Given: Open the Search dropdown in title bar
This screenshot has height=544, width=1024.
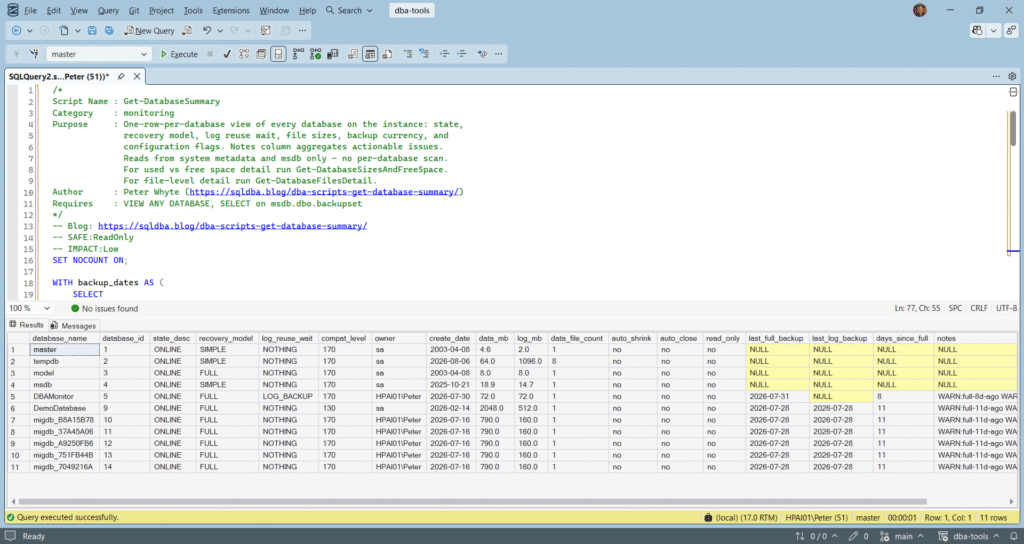Looking at the screenshot, I should (x=349, y=10).
